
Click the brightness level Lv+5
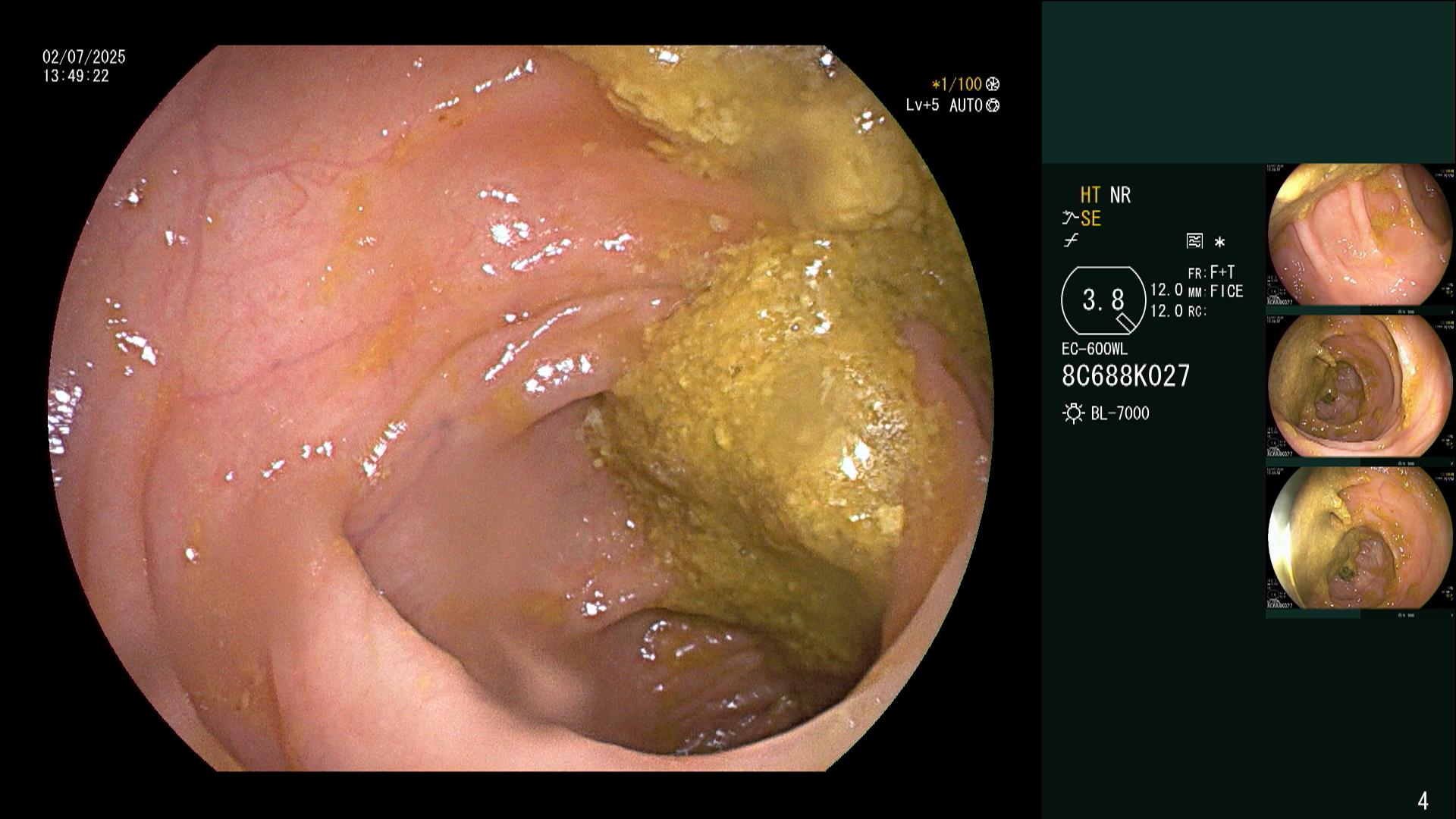[922, 105]
